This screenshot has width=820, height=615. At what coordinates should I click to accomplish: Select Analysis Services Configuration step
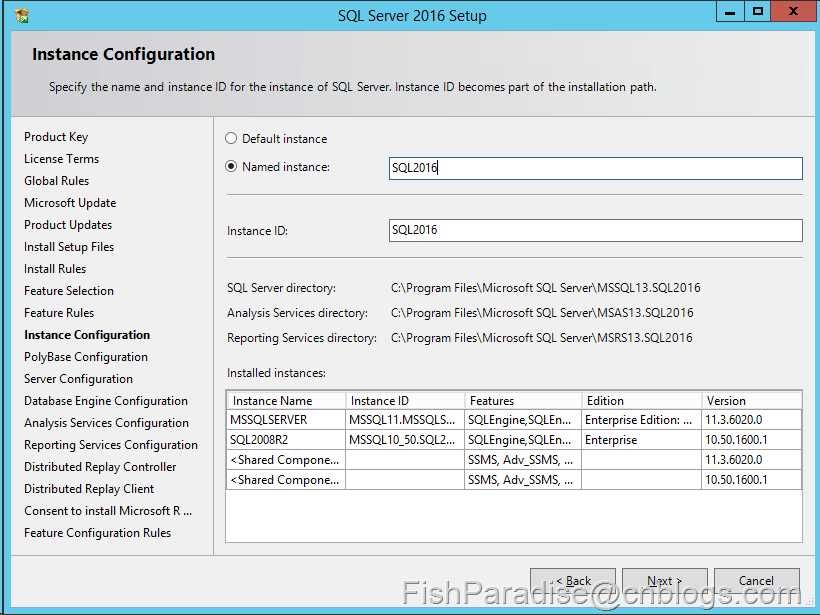tap(106, 423)
